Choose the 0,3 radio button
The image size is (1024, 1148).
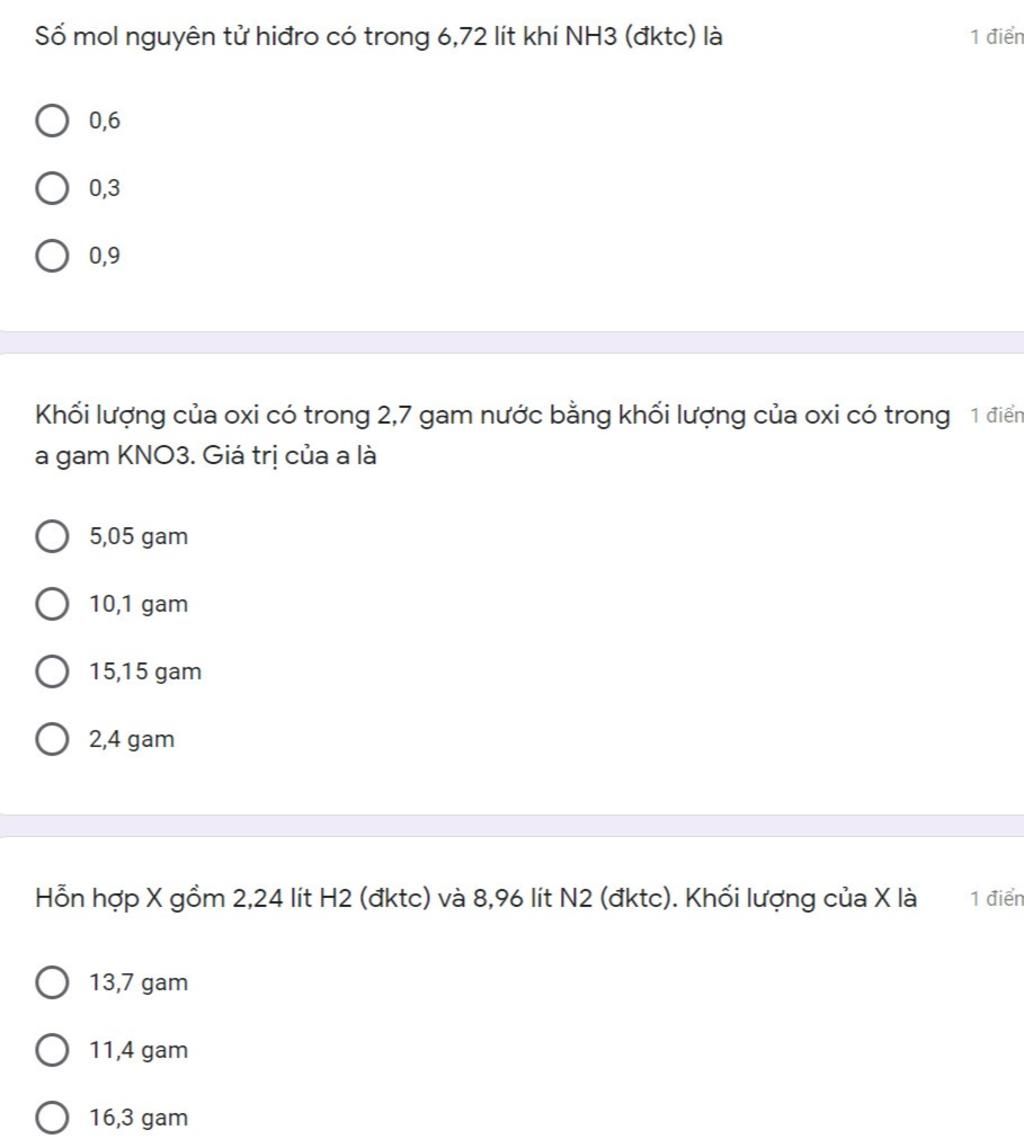52,188
